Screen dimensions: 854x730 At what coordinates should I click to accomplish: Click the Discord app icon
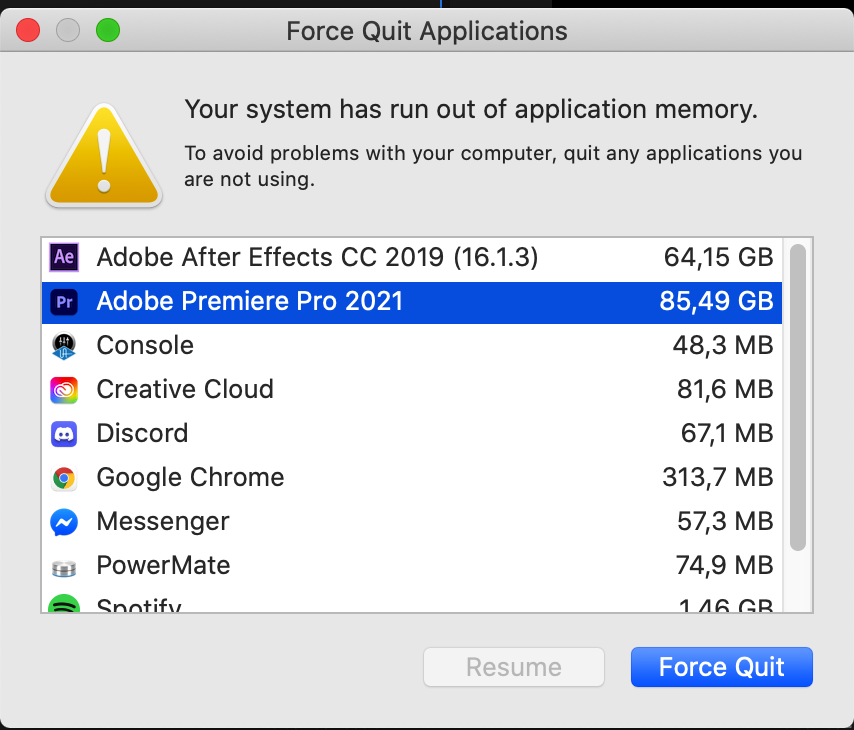pyautogui.click(x=64, y=434)
